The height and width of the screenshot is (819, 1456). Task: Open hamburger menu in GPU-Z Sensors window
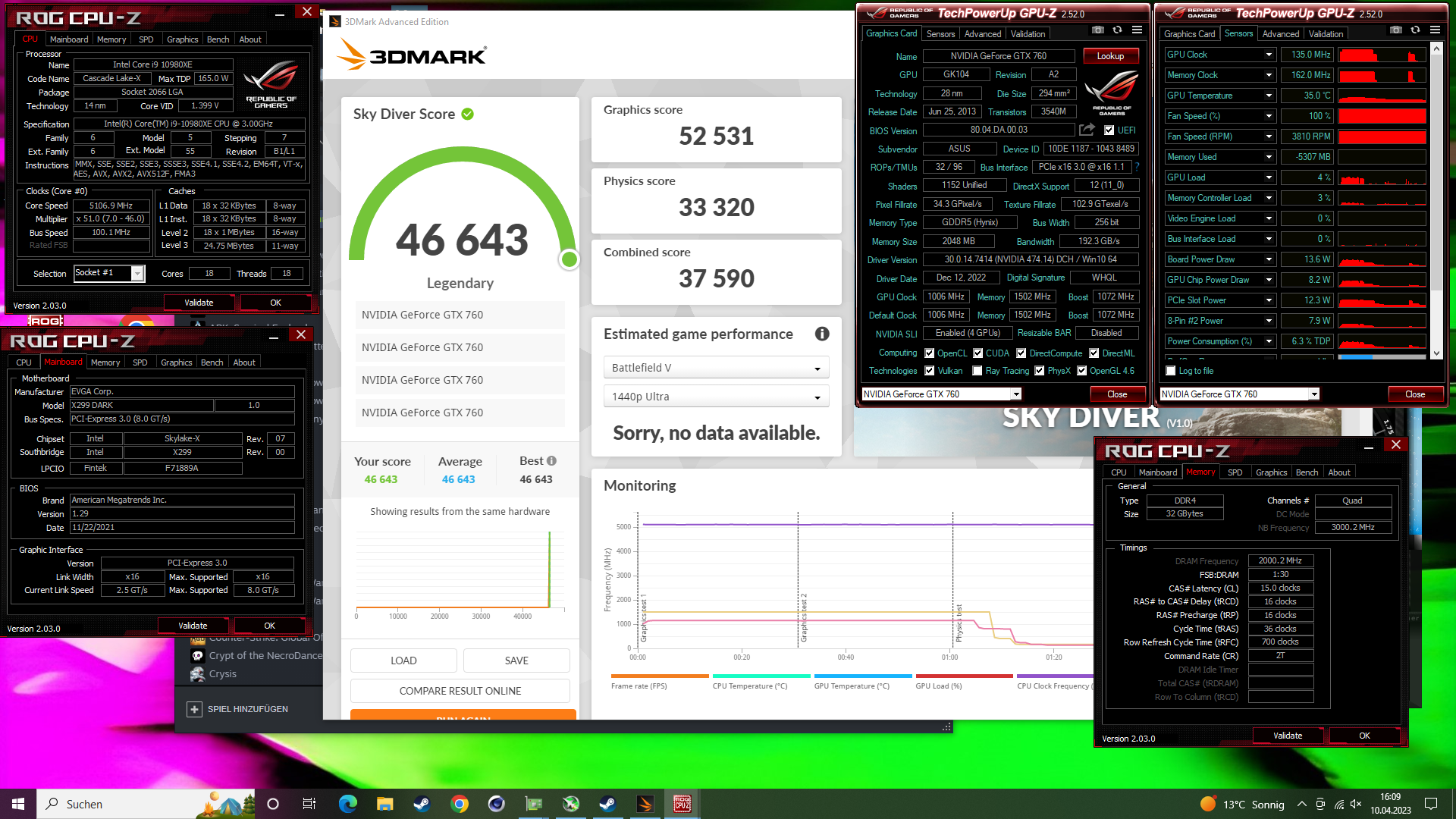(x=1435, y=30)
